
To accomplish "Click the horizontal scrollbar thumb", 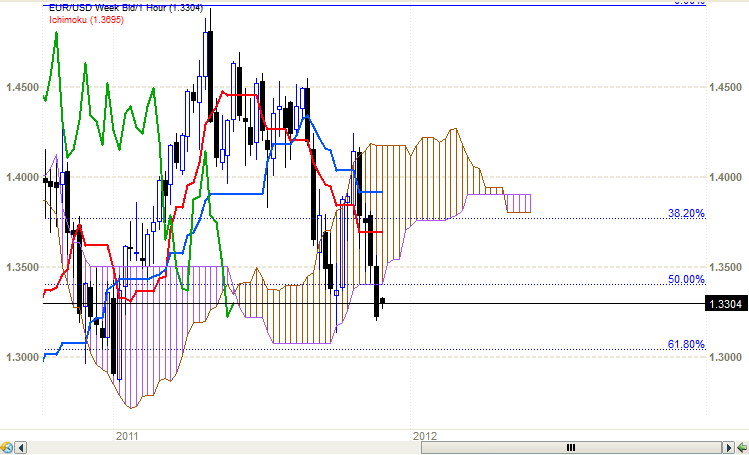I will (571, 447).
